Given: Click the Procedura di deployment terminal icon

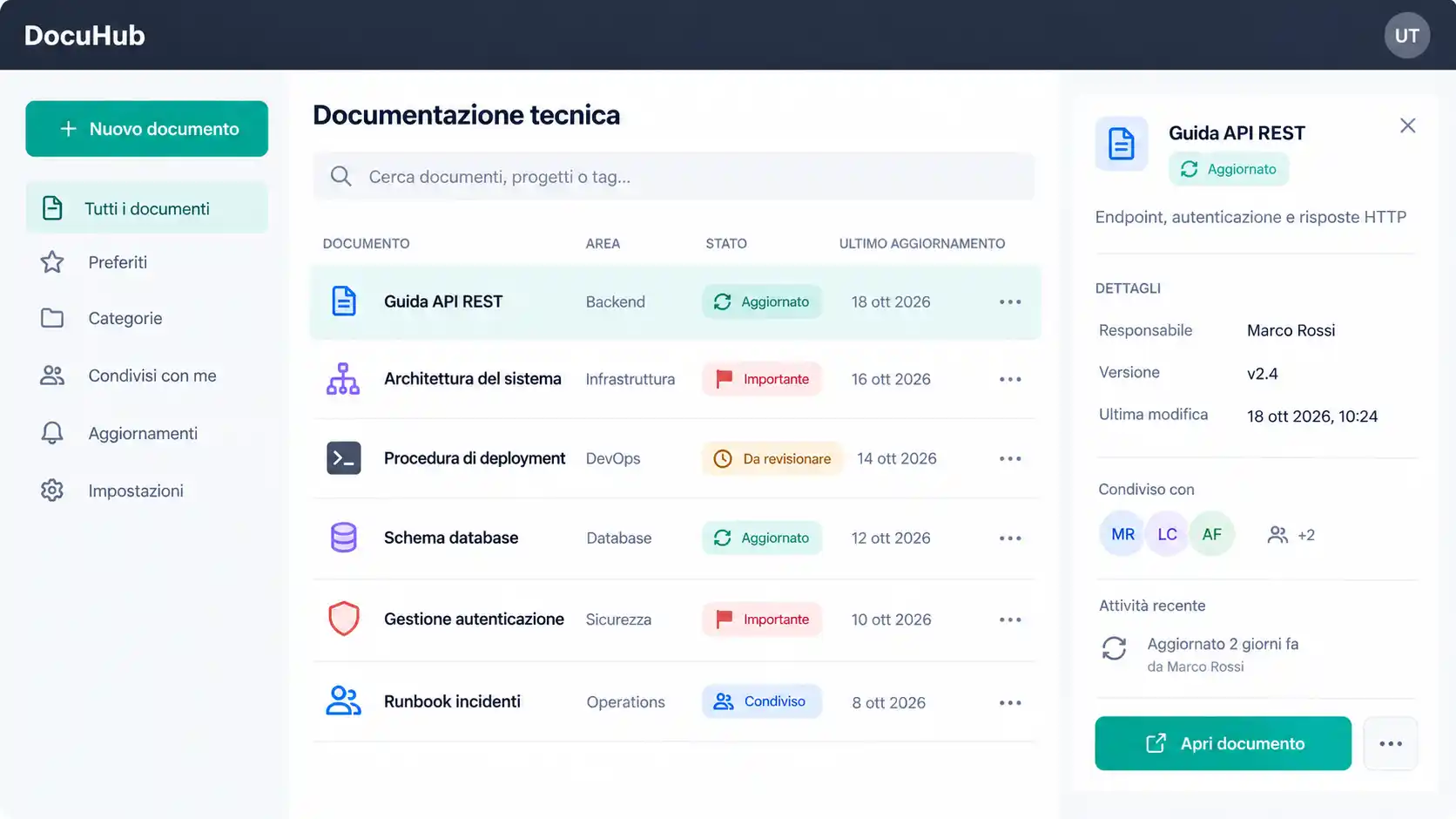Looking at the screenshot, I should point(344,458).
